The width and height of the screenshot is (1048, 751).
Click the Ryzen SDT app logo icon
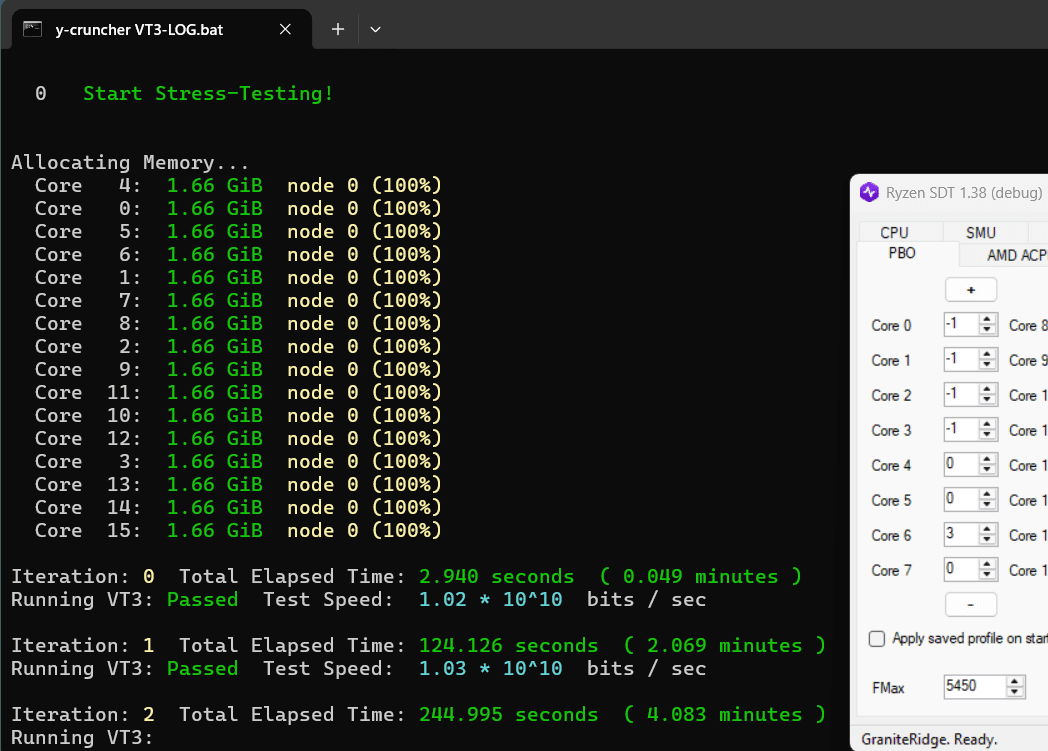click(x=869, y=192)
